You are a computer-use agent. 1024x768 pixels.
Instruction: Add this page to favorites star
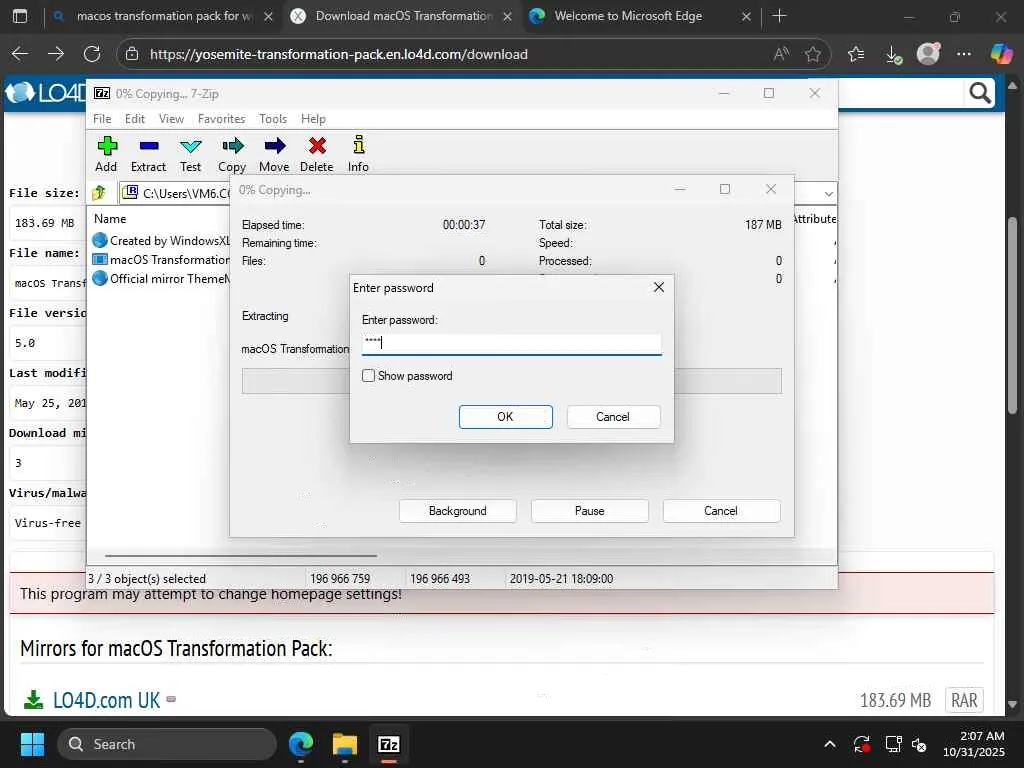click(812, 54)
